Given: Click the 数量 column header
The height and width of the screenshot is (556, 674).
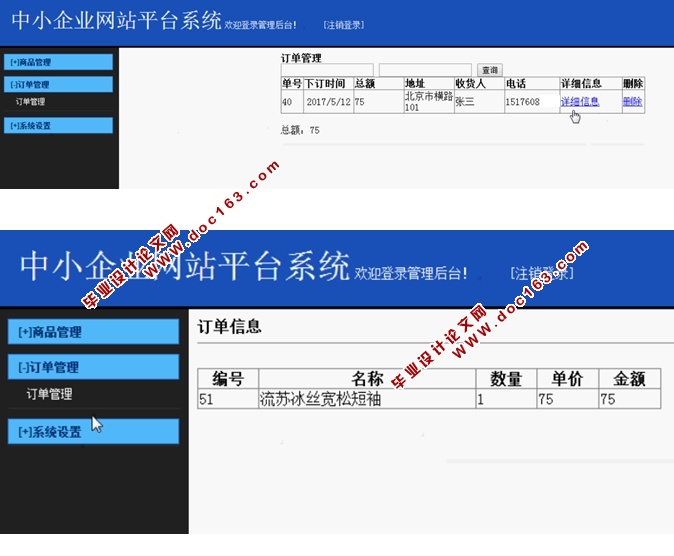Looking at the screenshot, I should coord(506,379).
